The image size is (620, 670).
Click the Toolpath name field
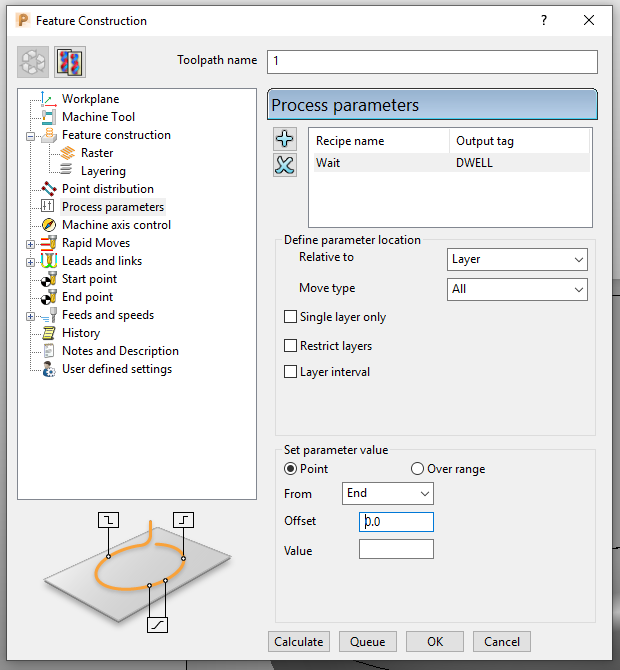[x=432, y=62]
